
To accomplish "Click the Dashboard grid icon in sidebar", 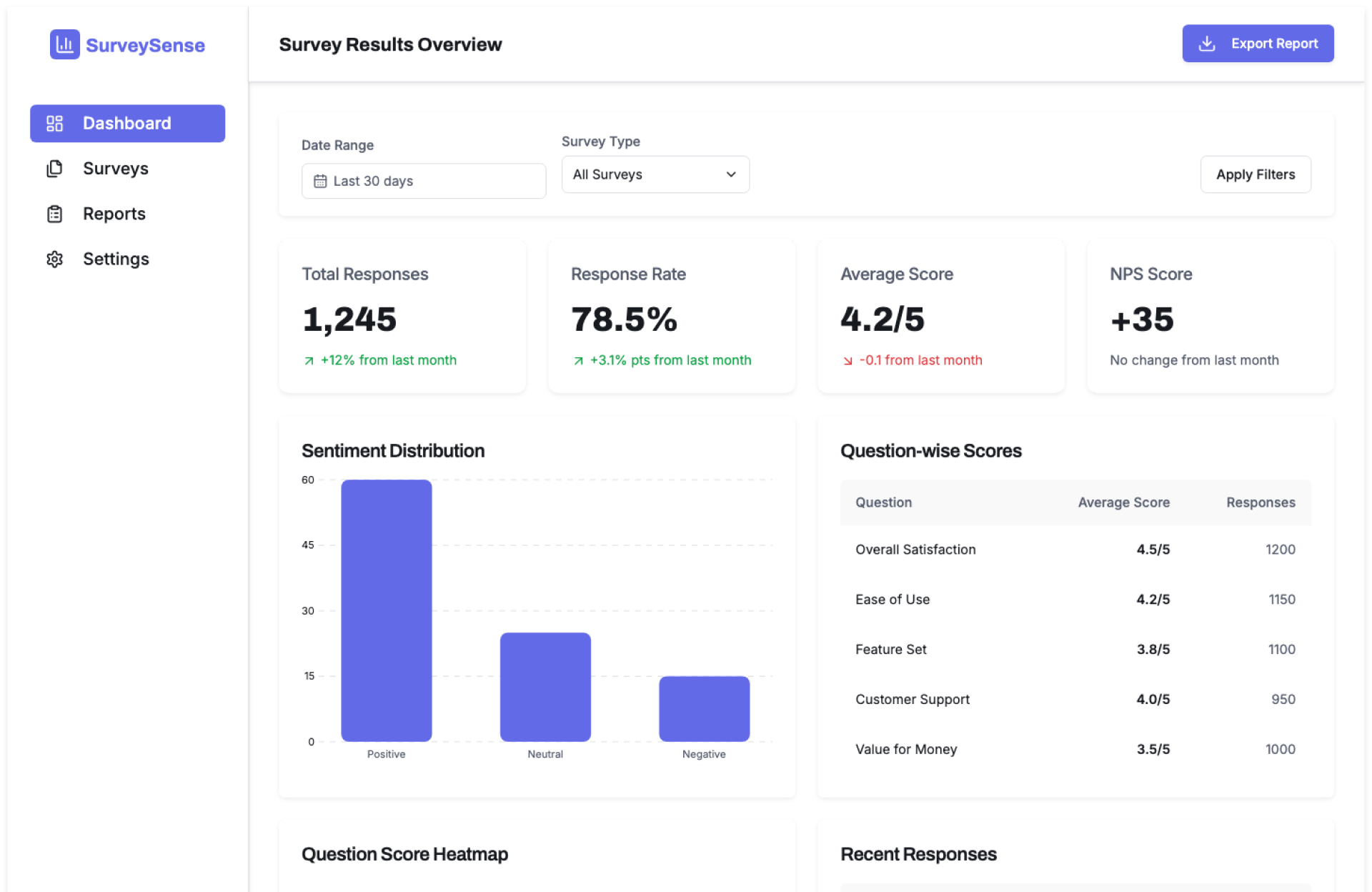I will pos(54,124).
